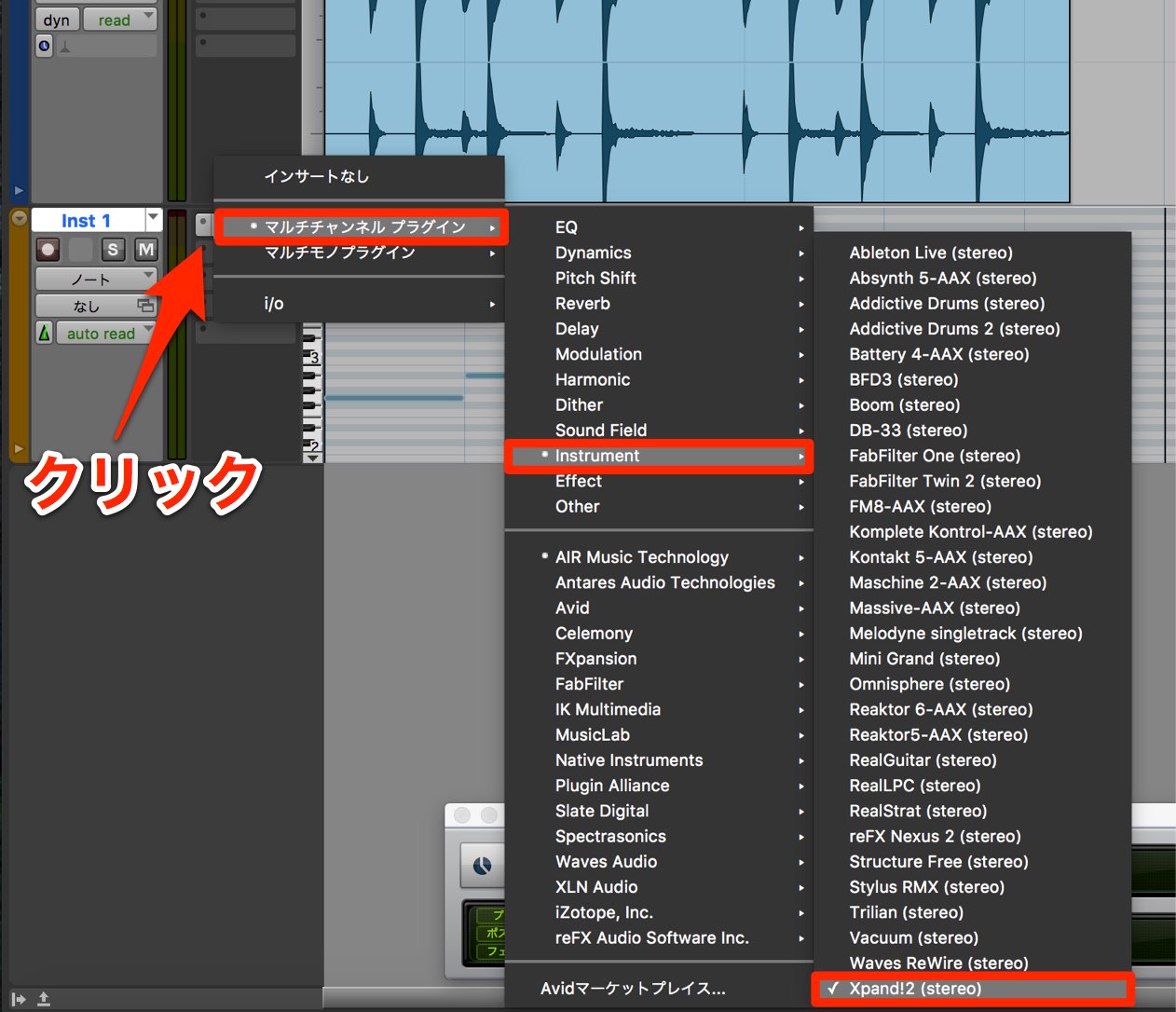Click the elastic audio clock icon

tap(44, 46)
